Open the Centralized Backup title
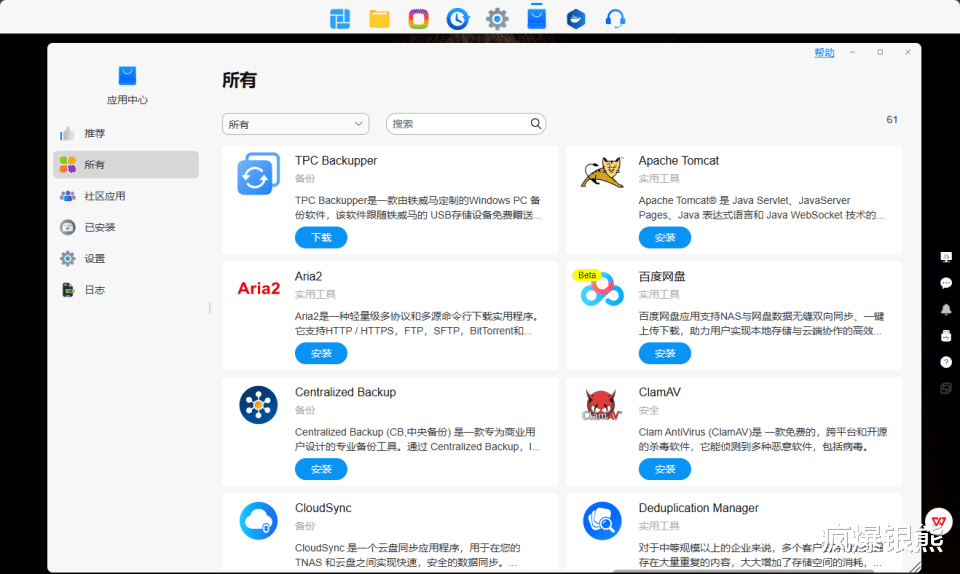This screenshot has width=960, height=574. 345,392
